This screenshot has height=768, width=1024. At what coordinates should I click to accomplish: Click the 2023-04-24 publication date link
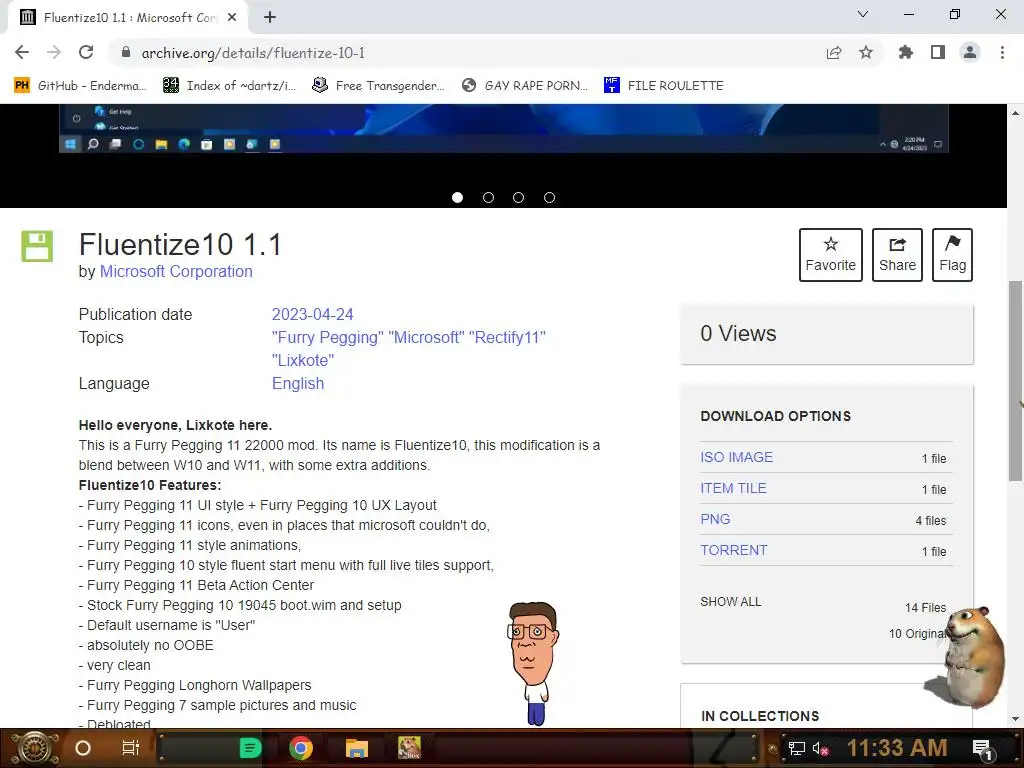(312, 314)
